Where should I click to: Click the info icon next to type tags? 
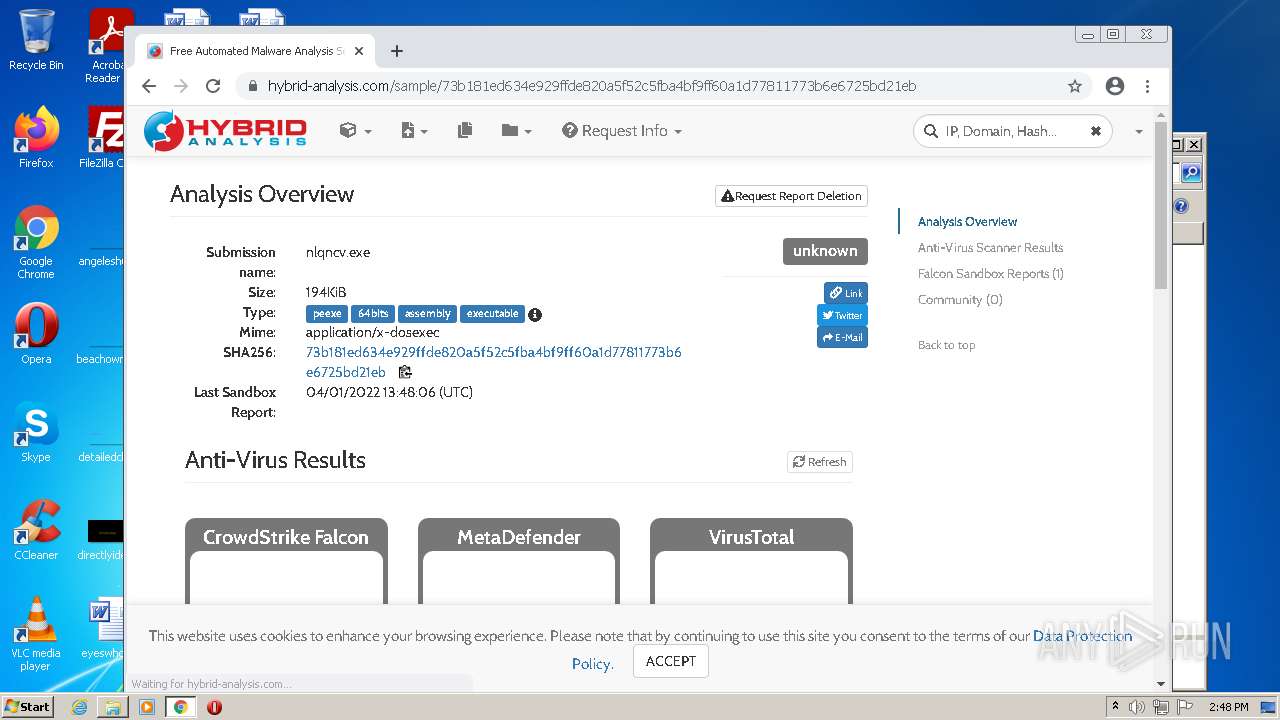pyautogui.click(x=535, y=314)
